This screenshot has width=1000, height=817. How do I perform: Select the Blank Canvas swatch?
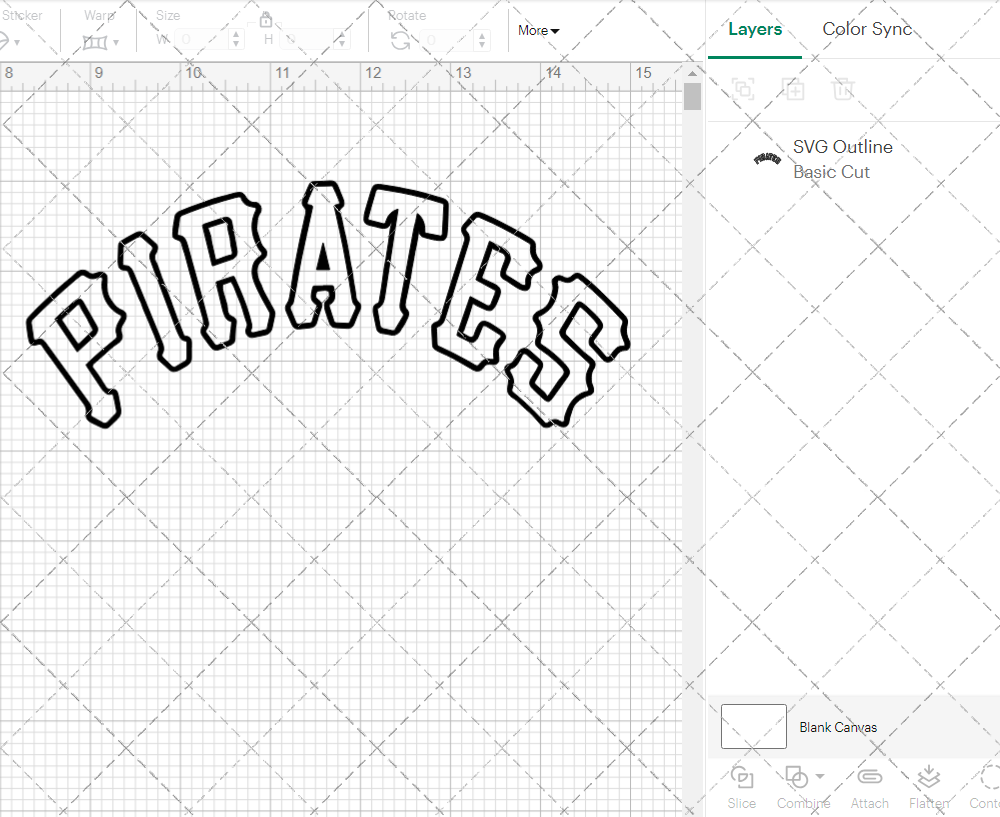click(753, 726)
